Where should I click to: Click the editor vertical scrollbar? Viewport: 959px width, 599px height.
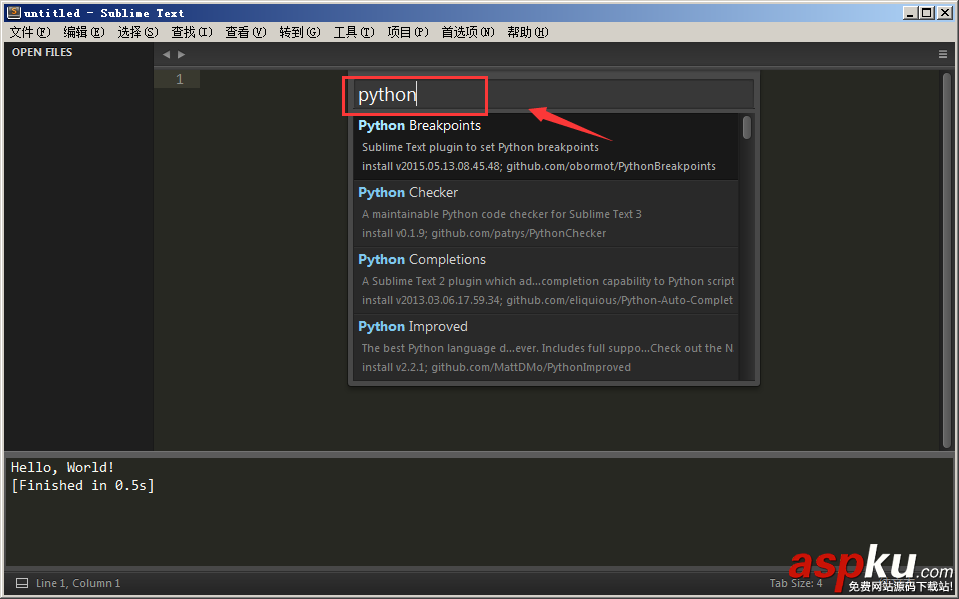coord(947,260)
